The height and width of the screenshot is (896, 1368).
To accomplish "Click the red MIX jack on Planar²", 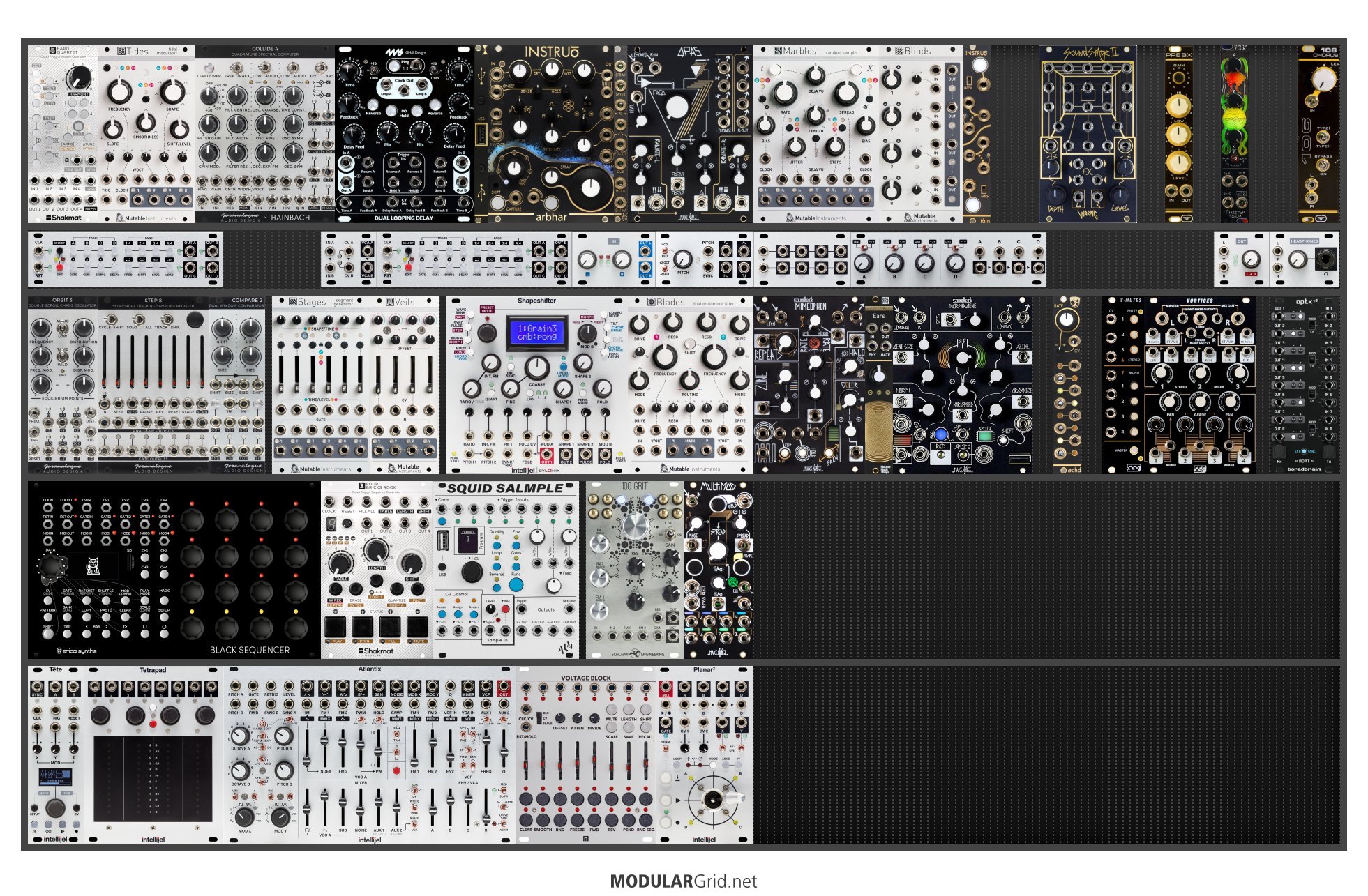I will pos(666,688).
